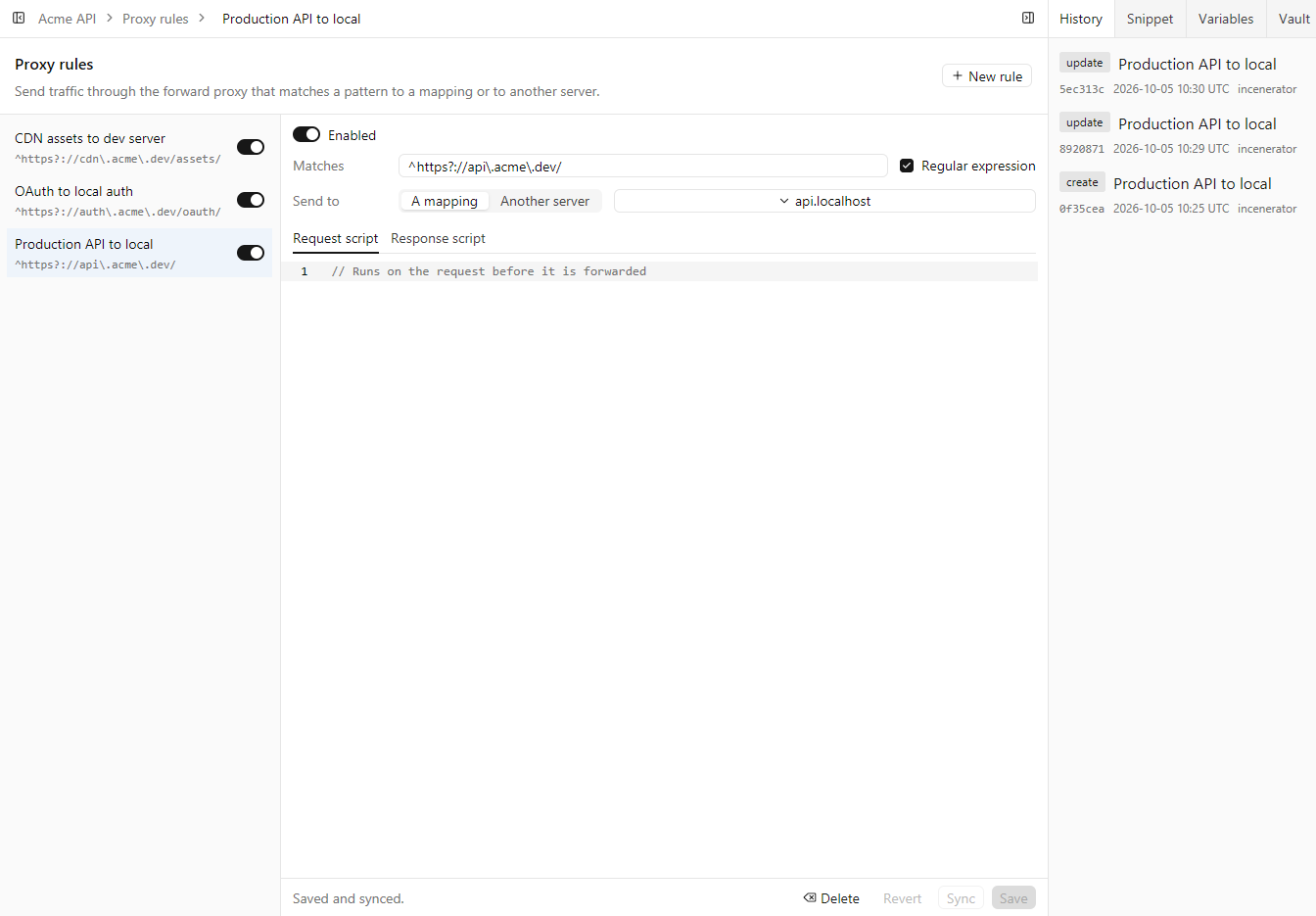This screenshot has width=1316, height=916.
Task: Click the Save button
Action: coord(1013,898)
